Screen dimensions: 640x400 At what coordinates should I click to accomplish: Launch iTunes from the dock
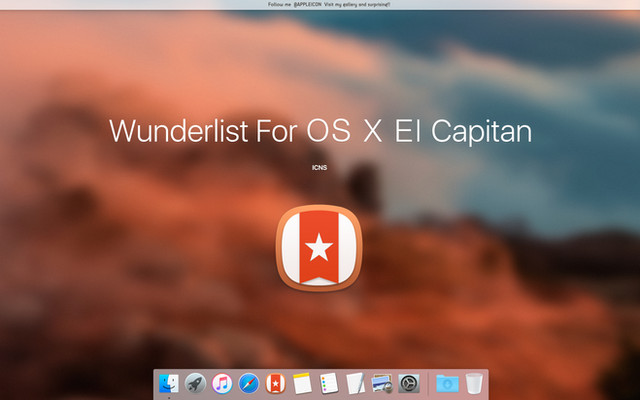tap(222, 383)
